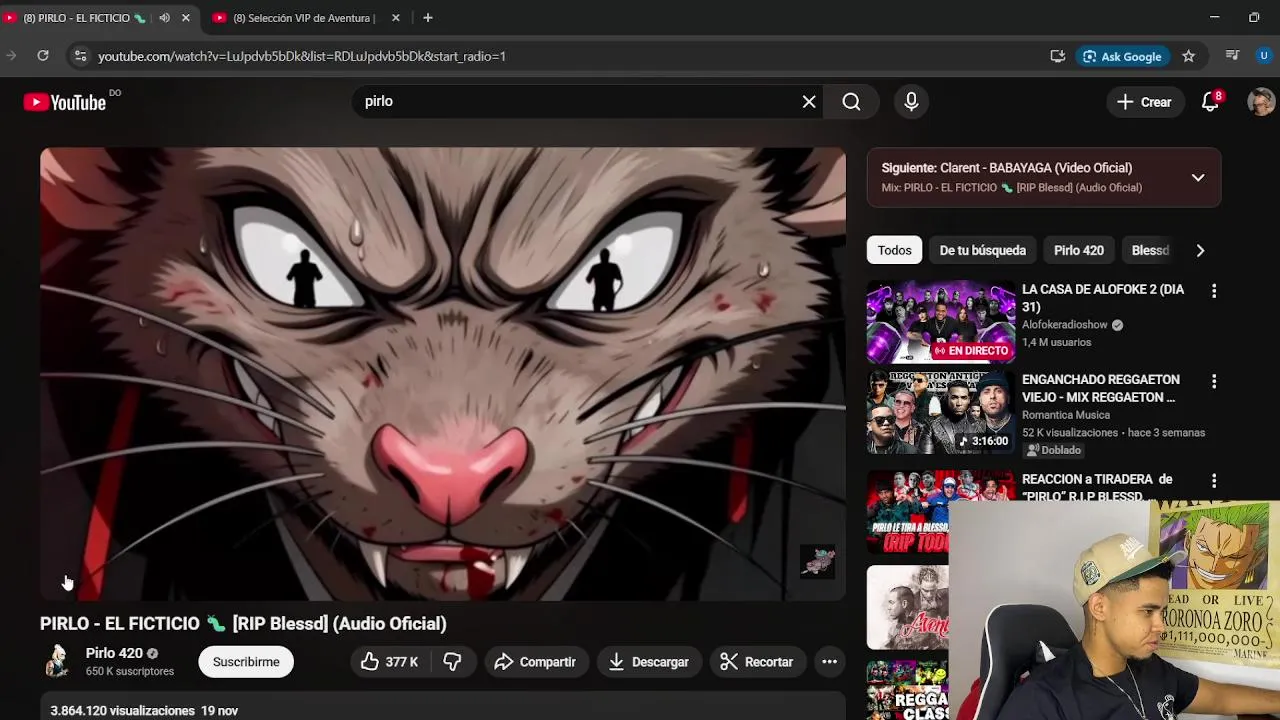1280x720 pixels.
Task: Restore the browser window size
Action: (x=1254, y=18)
